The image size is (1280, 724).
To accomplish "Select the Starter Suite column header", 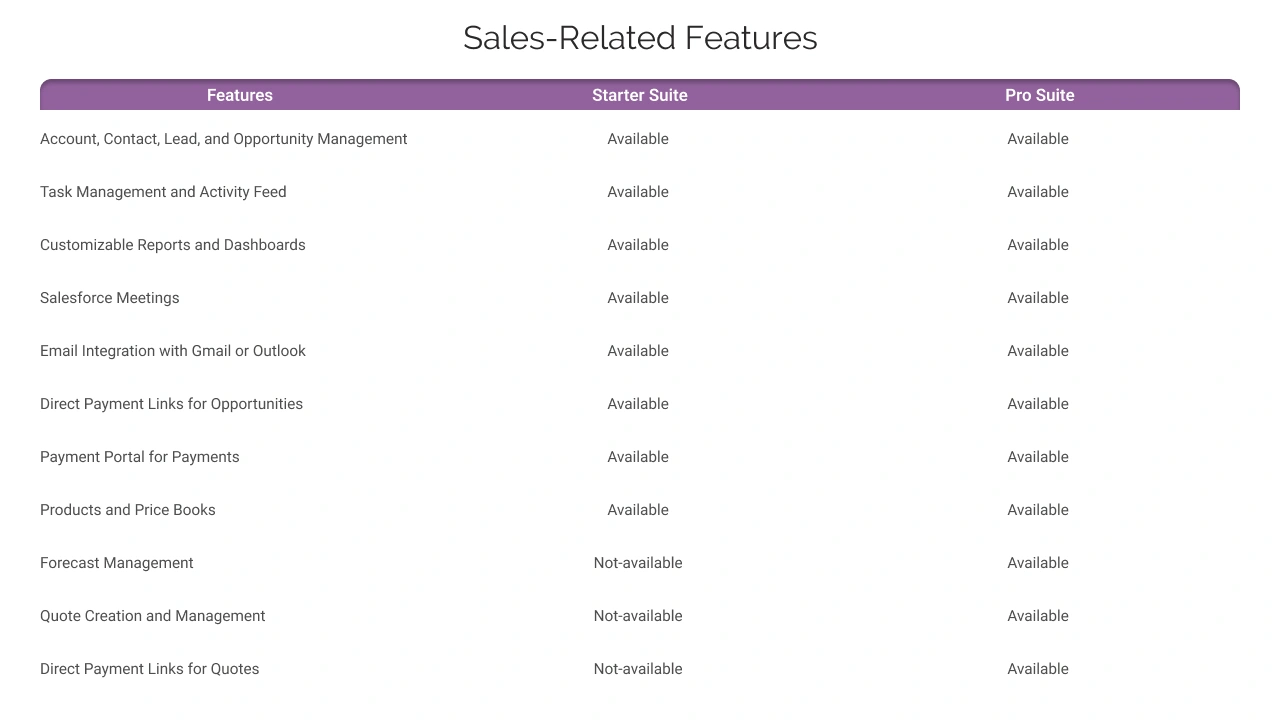I will (639, 95).
